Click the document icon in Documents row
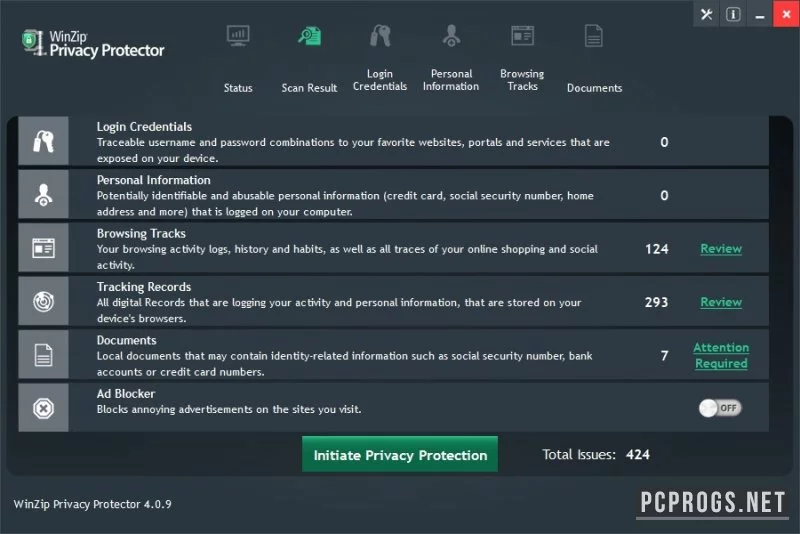The height and width of the screenshot is (534, 800). tap(43, 354)
